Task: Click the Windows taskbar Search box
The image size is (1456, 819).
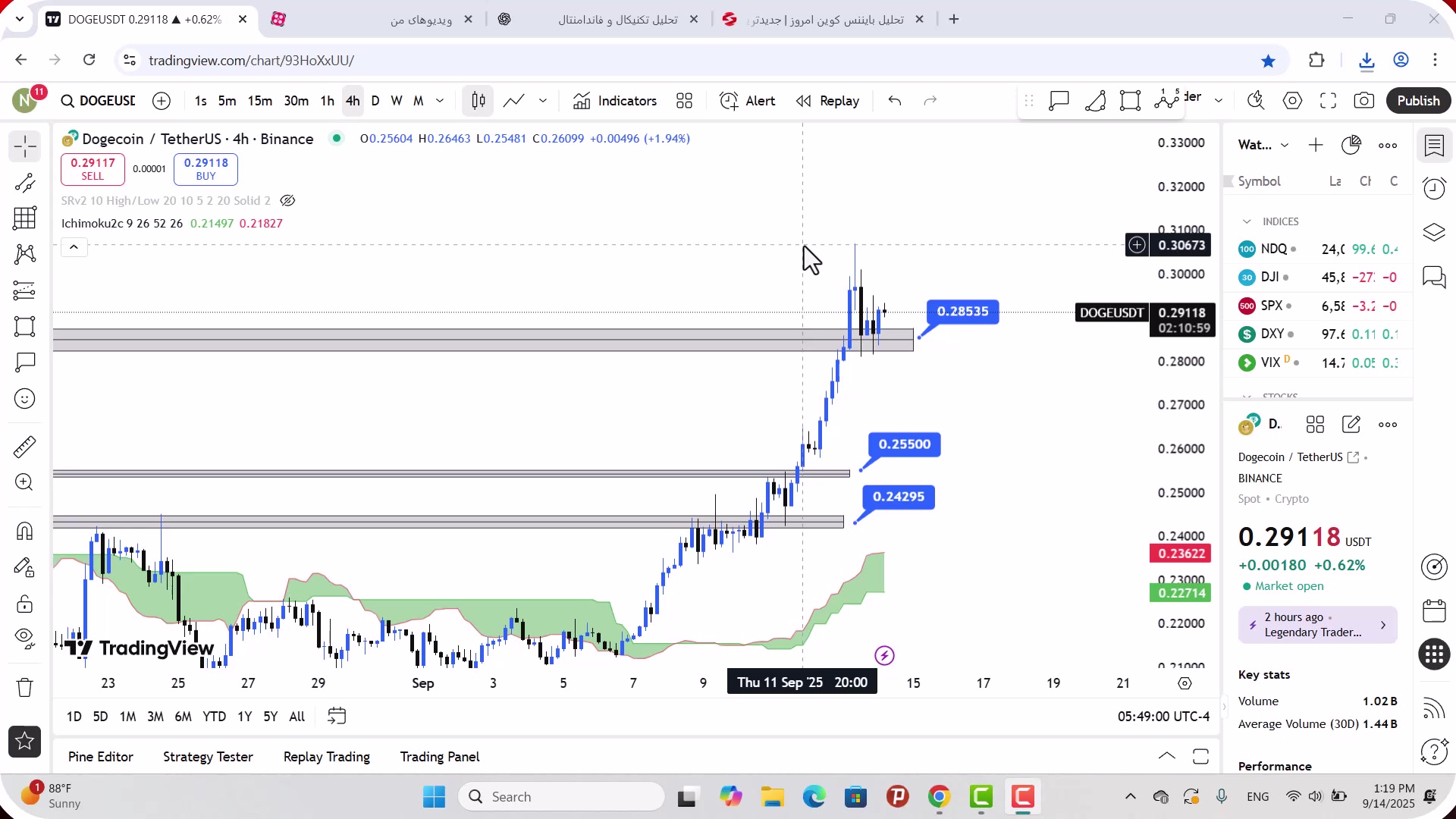Action: pyautogui.click(x=562, y=797)
